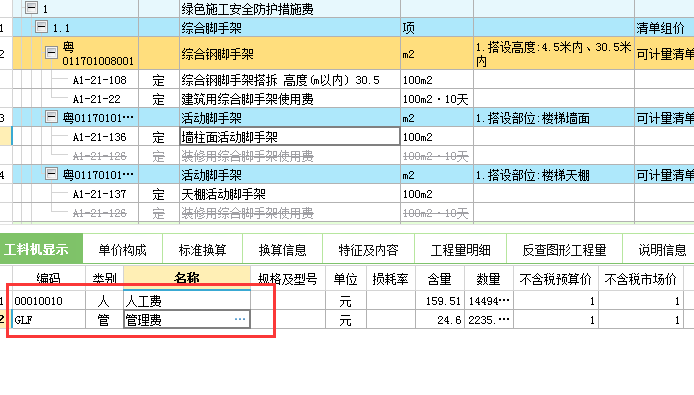Open the 换算信息 tab
694x395 pixels.
(283, 250)
